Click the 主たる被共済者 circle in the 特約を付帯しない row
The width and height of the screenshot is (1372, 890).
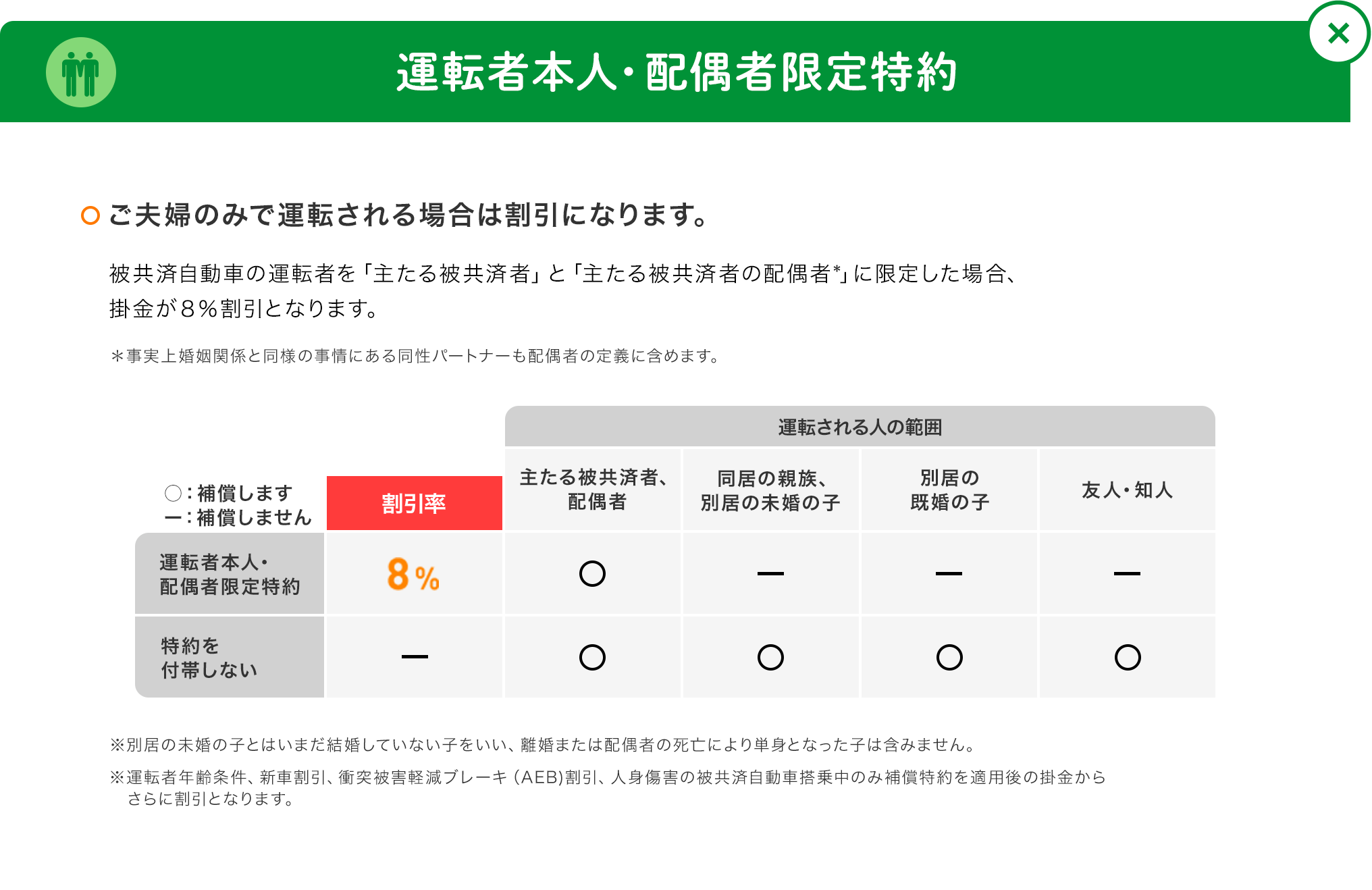[592, 657]
